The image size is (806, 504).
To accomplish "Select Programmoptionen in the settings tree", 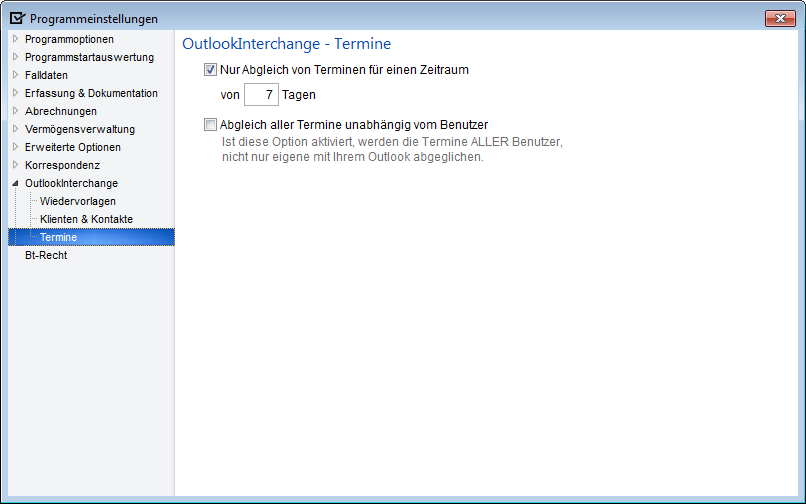I will pos(69,39).
